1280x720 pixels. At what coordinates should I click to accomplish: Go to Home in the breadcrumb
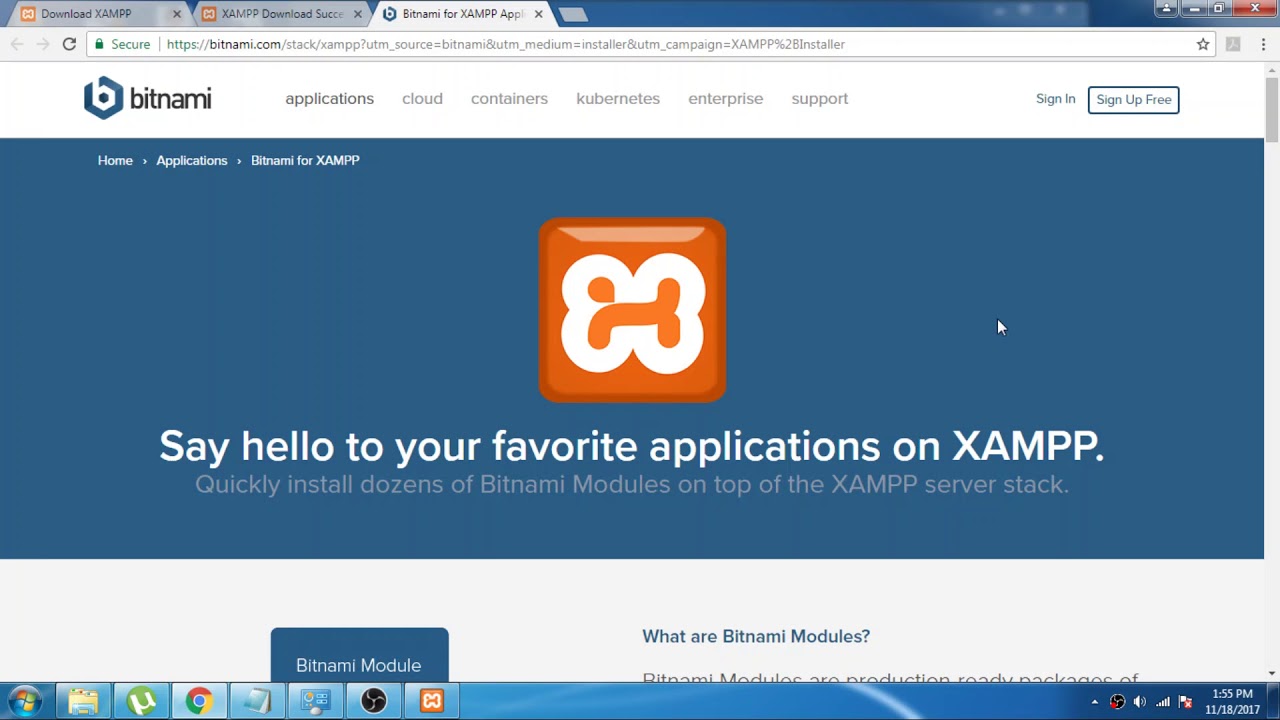[115, 160]
